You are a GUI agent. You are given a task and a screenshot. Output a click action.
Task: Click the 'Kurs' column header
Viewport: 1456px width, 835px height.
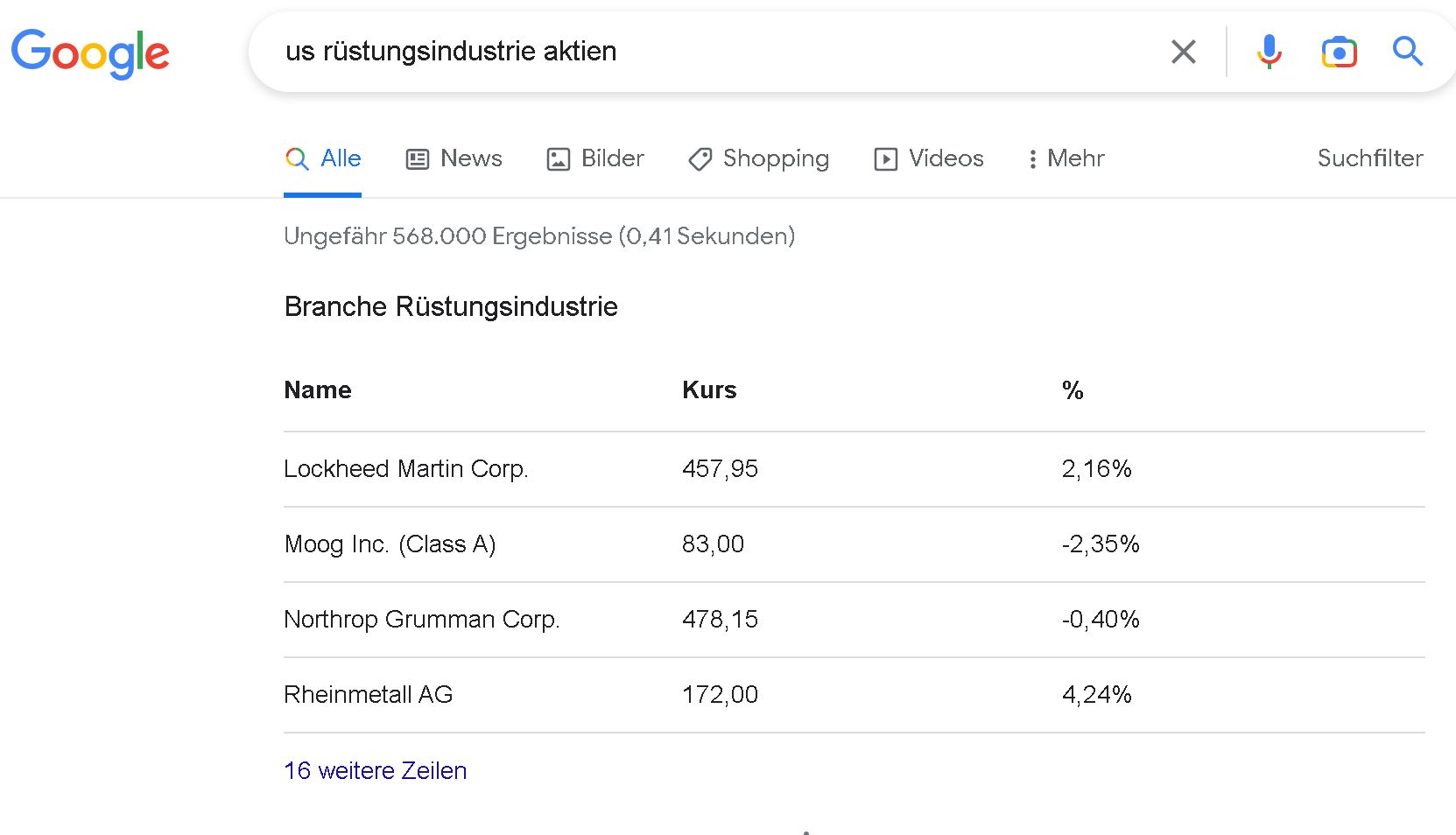click(709, 390)
